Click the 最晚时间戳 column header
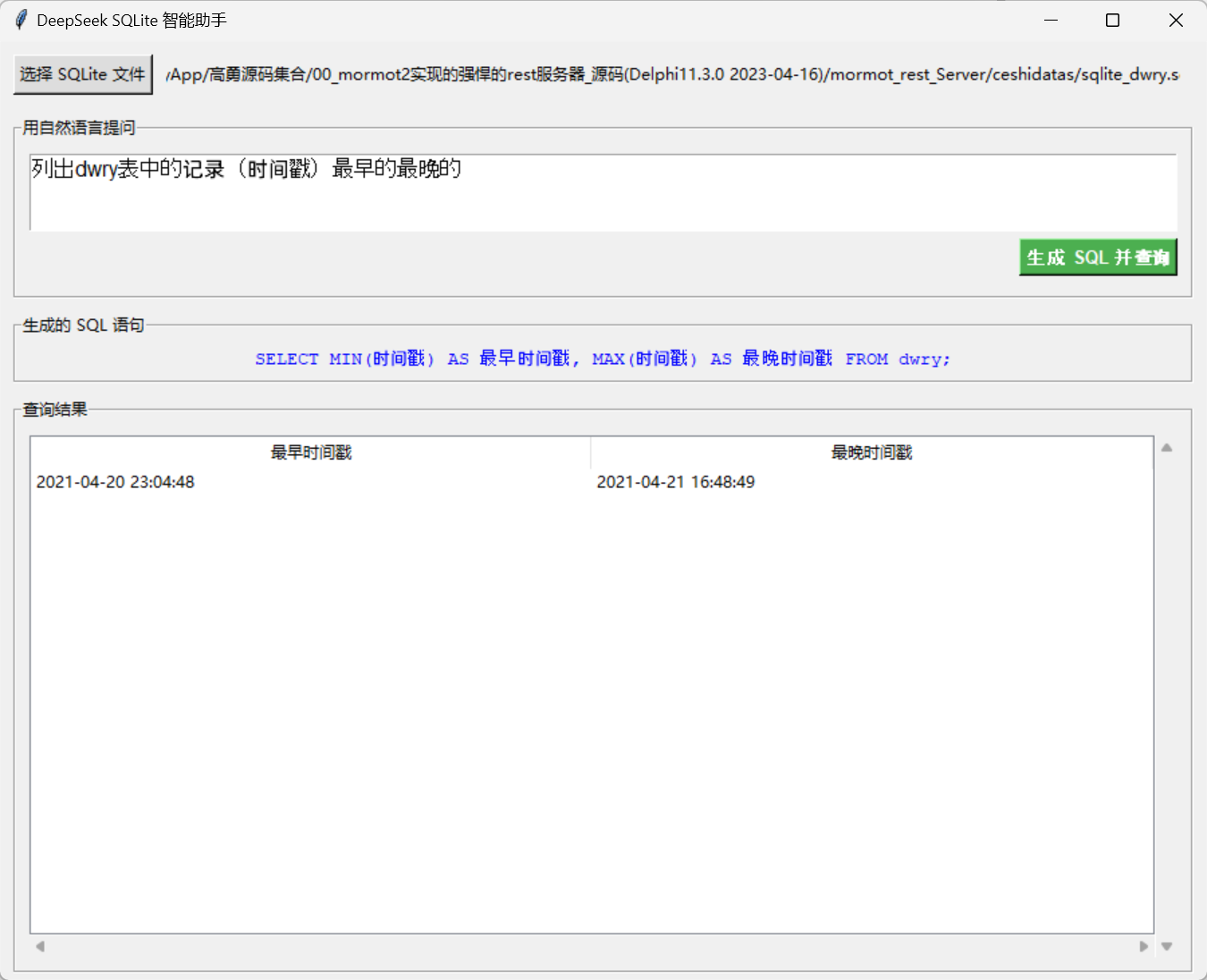The height and width of the screenshot is (980, 1207). click(870, 452)
